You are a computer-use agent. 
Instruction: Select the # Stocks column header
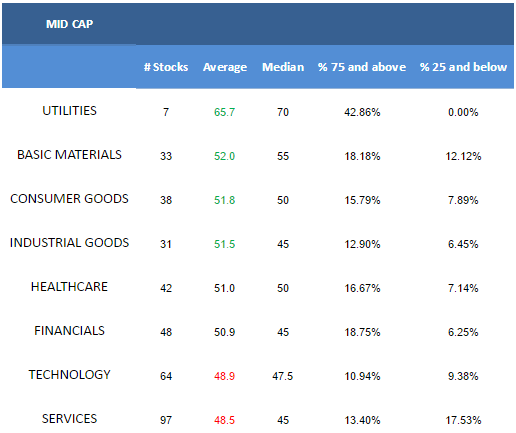[x=166, y=67]
